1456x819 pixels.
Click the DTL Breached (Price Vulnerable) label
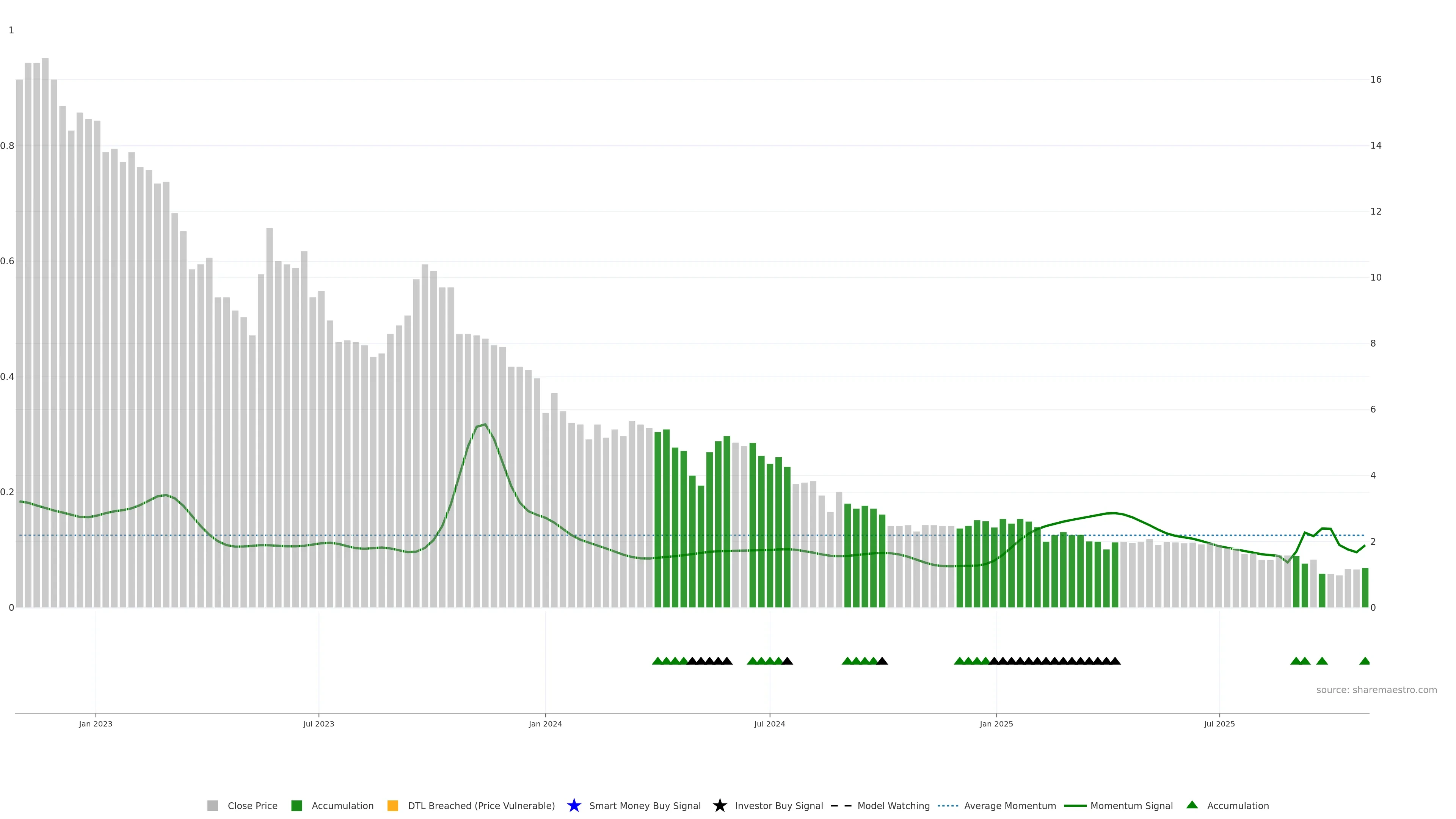click(481, 805)
